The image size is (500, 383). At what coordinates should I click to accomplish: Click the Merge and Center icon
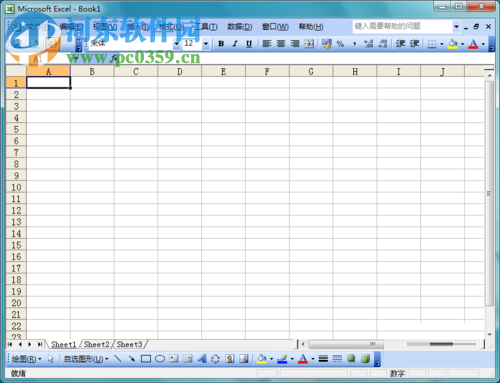(x=309, y=44)
